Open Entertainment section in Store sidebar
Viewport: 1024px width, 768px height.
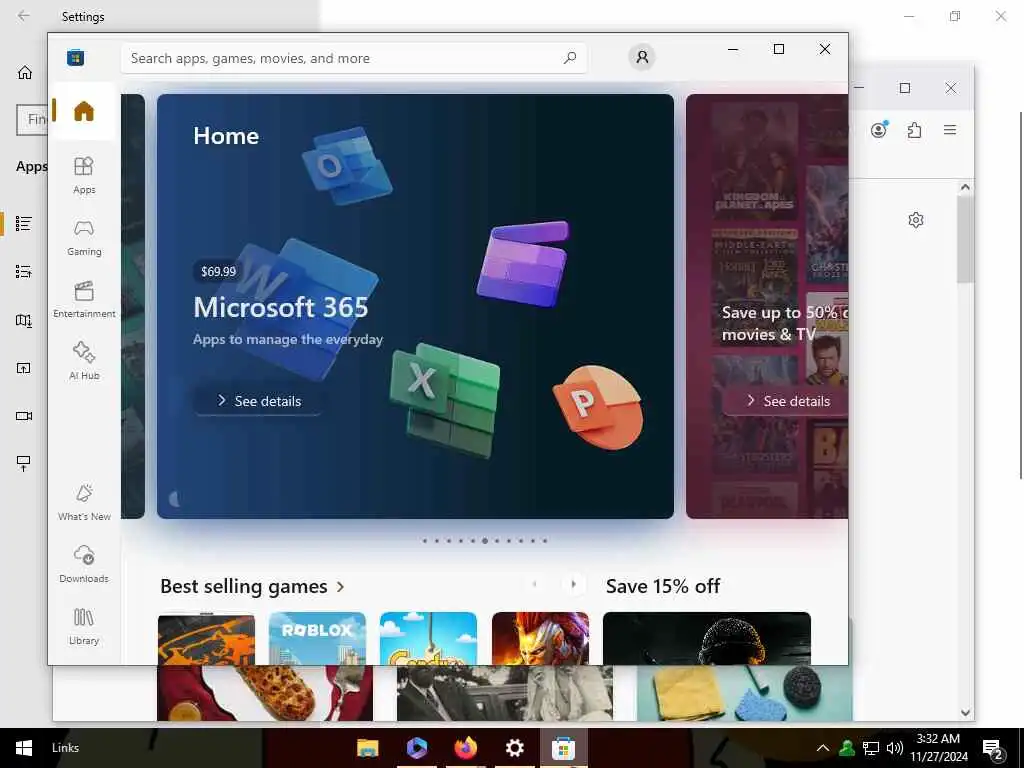[x=84, y=299]
